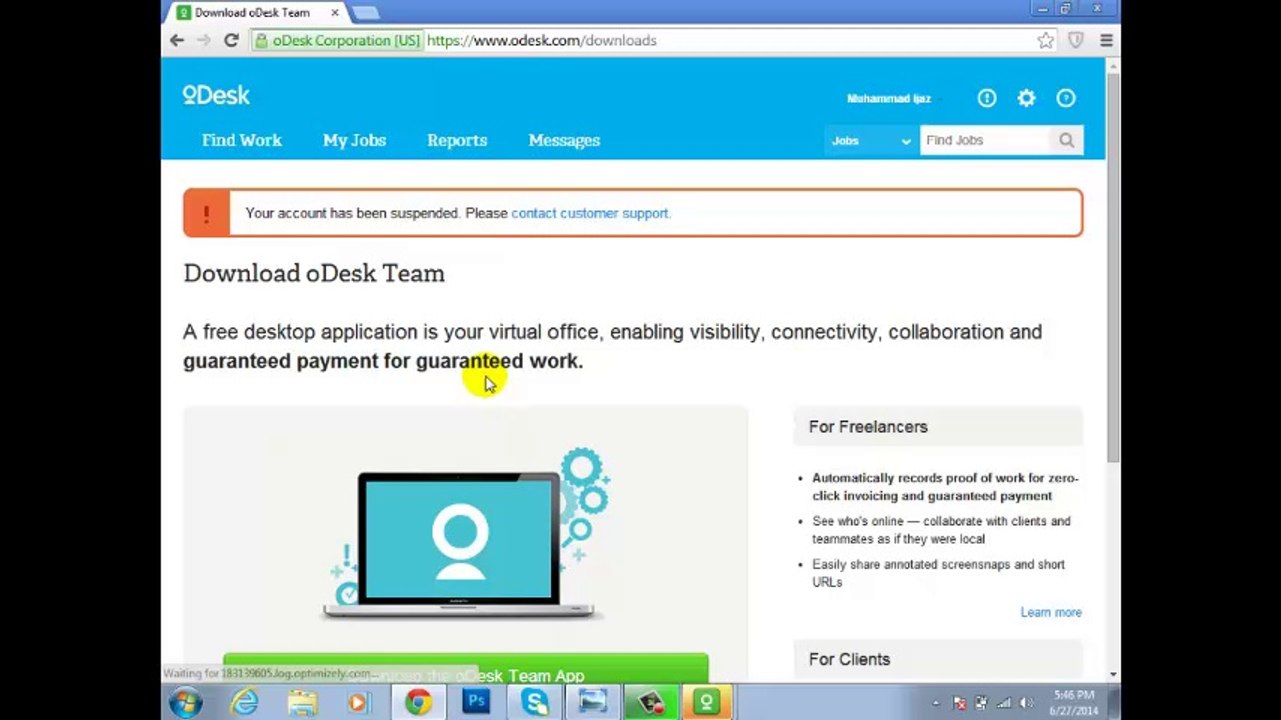
Task: Open the picture viewer taskbar icon
Action: (592, 703)
